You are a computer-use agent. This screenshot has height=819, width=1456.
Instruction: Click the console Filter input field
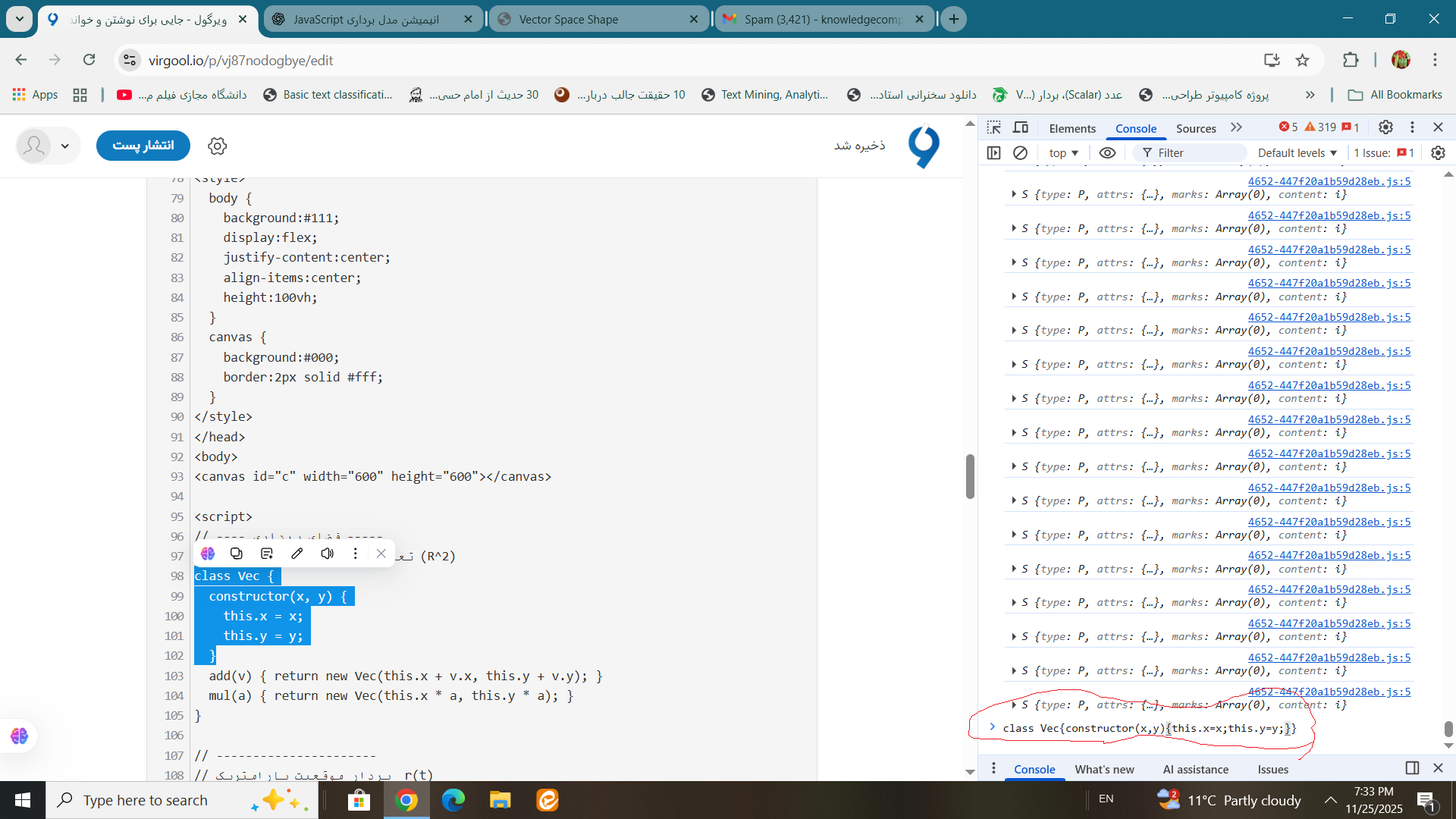[1198, 152]
